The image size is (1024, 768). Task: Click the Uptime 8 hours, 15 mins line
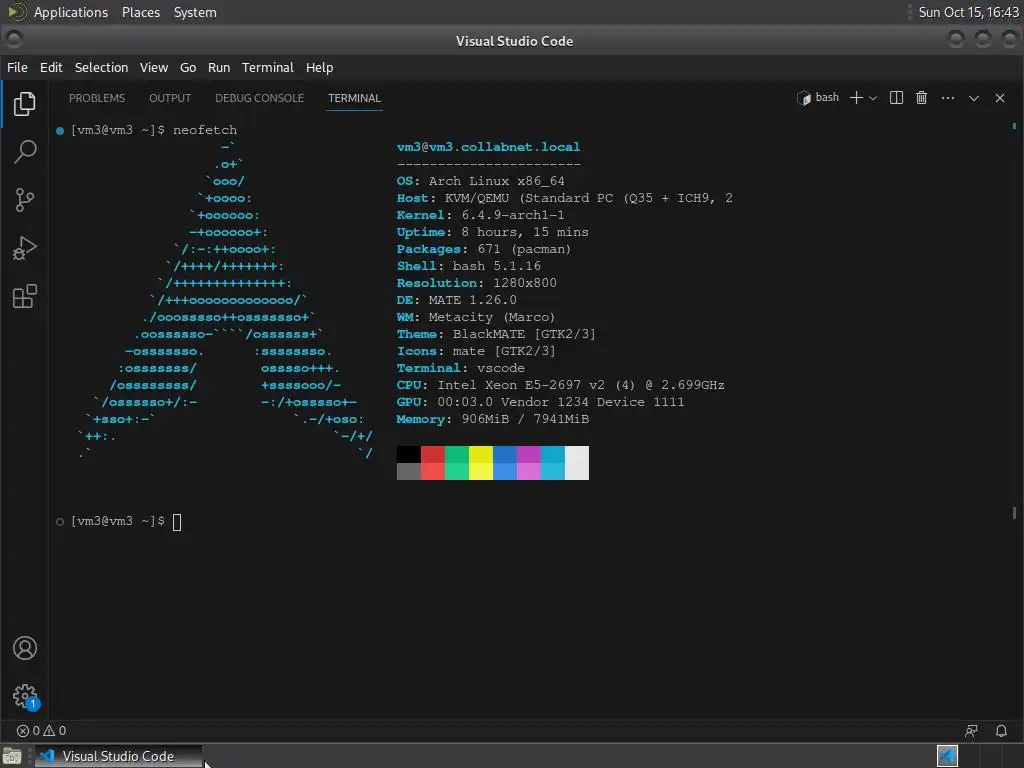click(x=492, y=232)
